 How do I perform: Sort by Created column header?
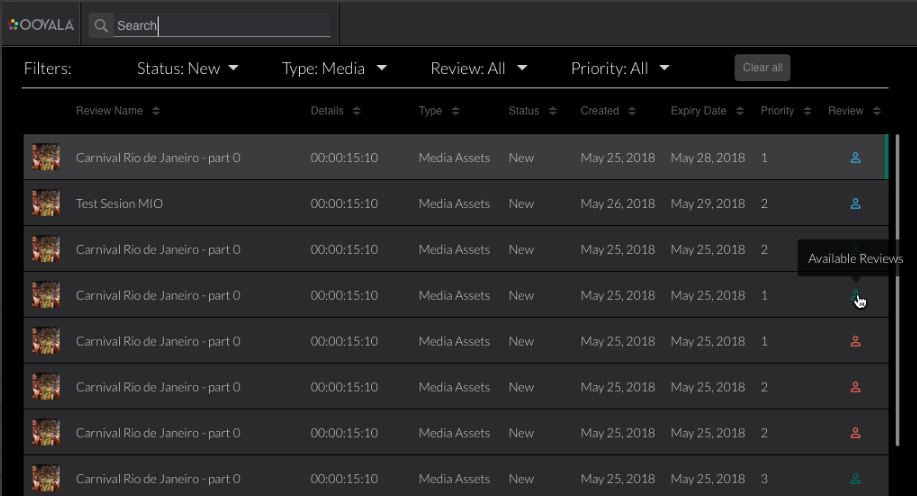point(600,111)
